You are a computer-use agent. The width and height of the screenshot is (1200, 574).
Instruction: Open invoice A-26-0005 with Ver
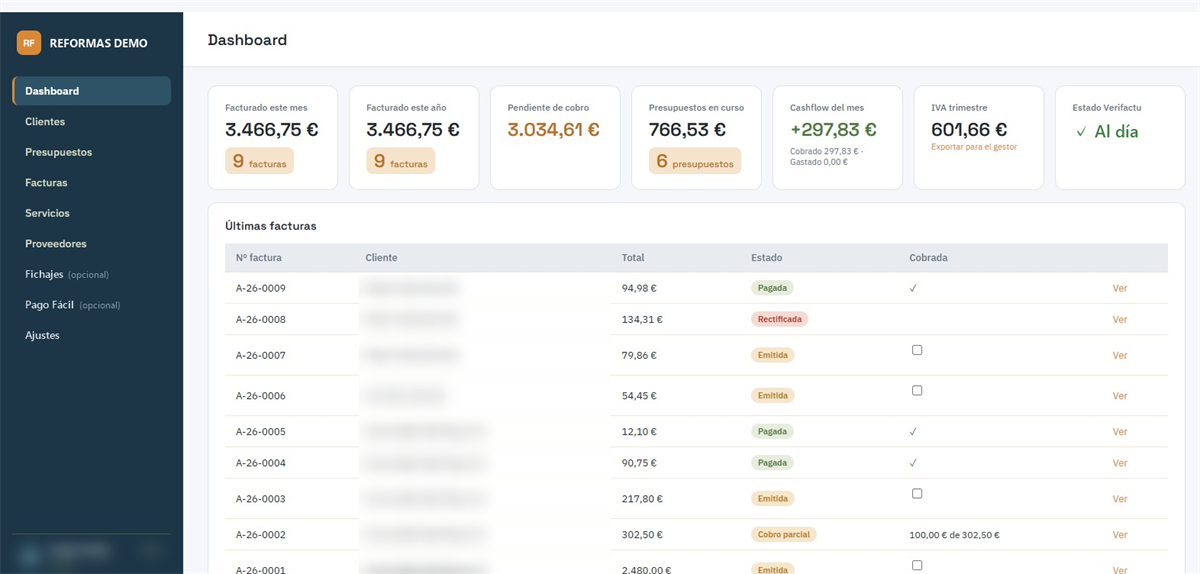[1120, 432]
